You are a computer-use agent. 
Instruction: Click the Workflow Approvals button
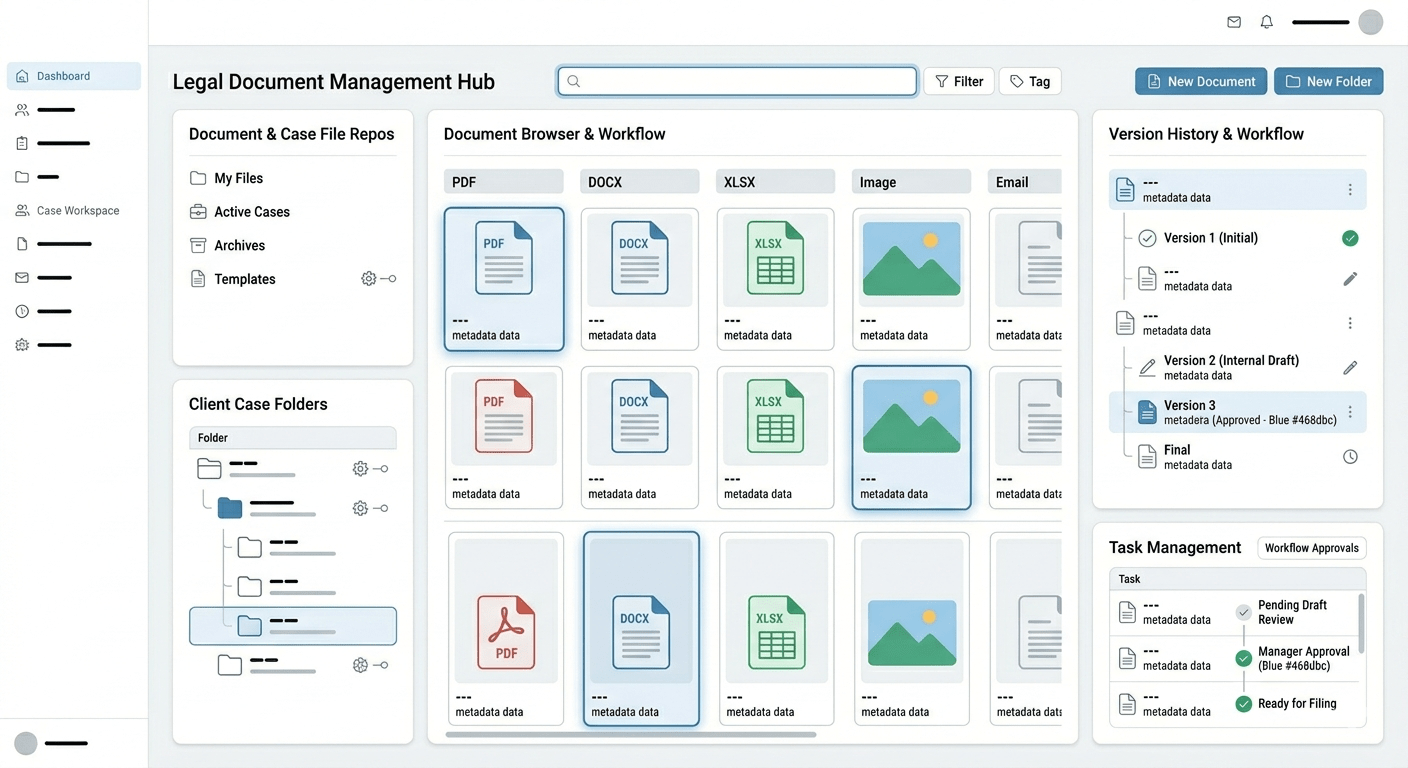click(x=1311, y=548)
